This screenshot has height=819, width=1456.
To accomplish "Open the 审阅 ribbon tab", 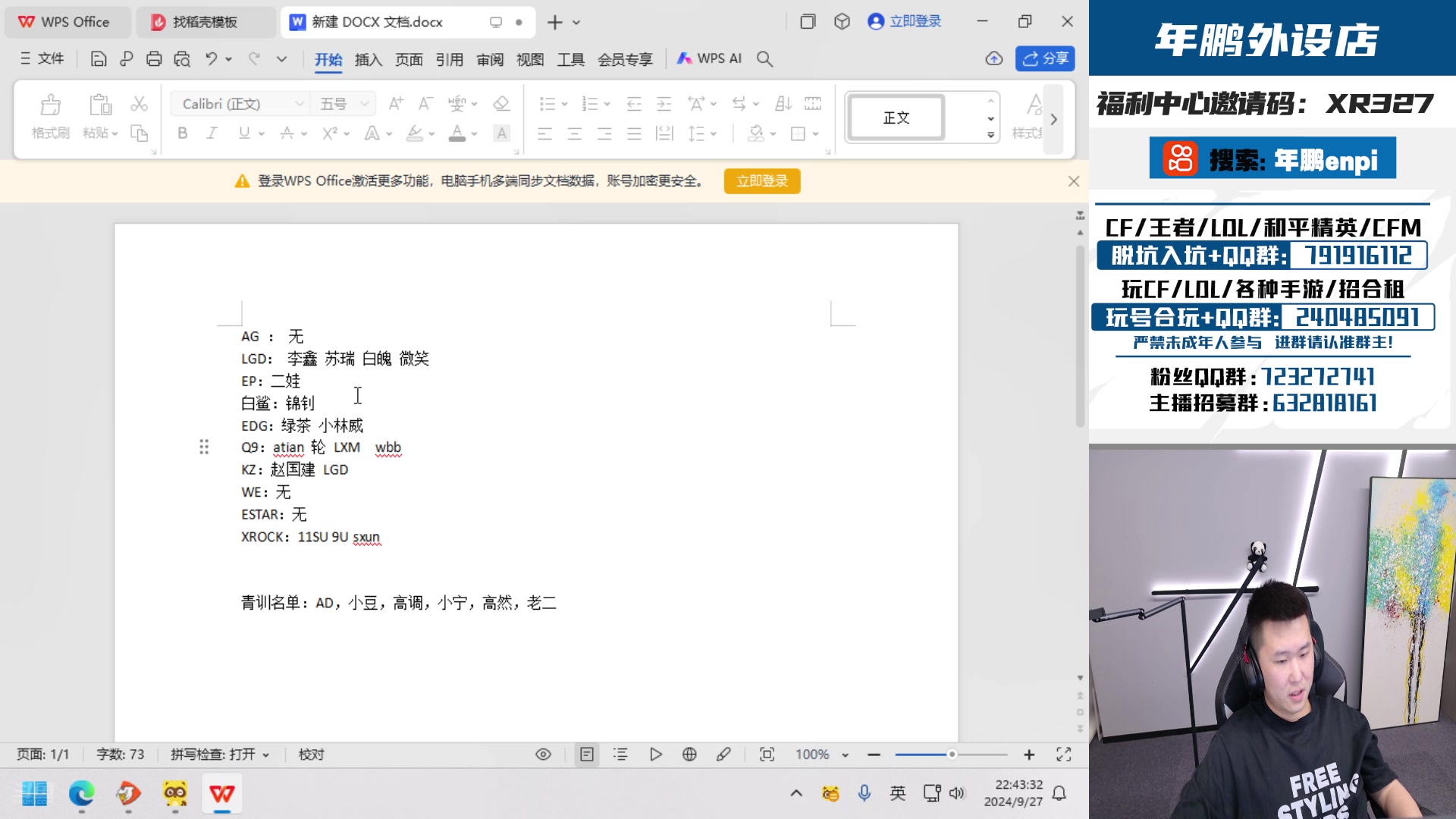I will tap(490, 59).
